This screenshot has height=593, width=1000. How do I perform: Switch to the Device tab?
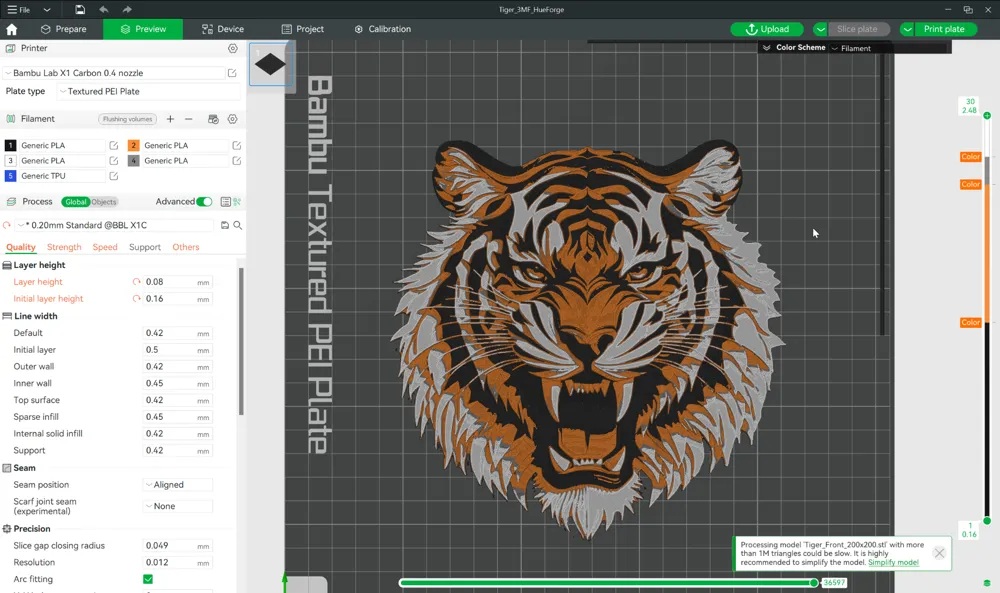point(223,29)
